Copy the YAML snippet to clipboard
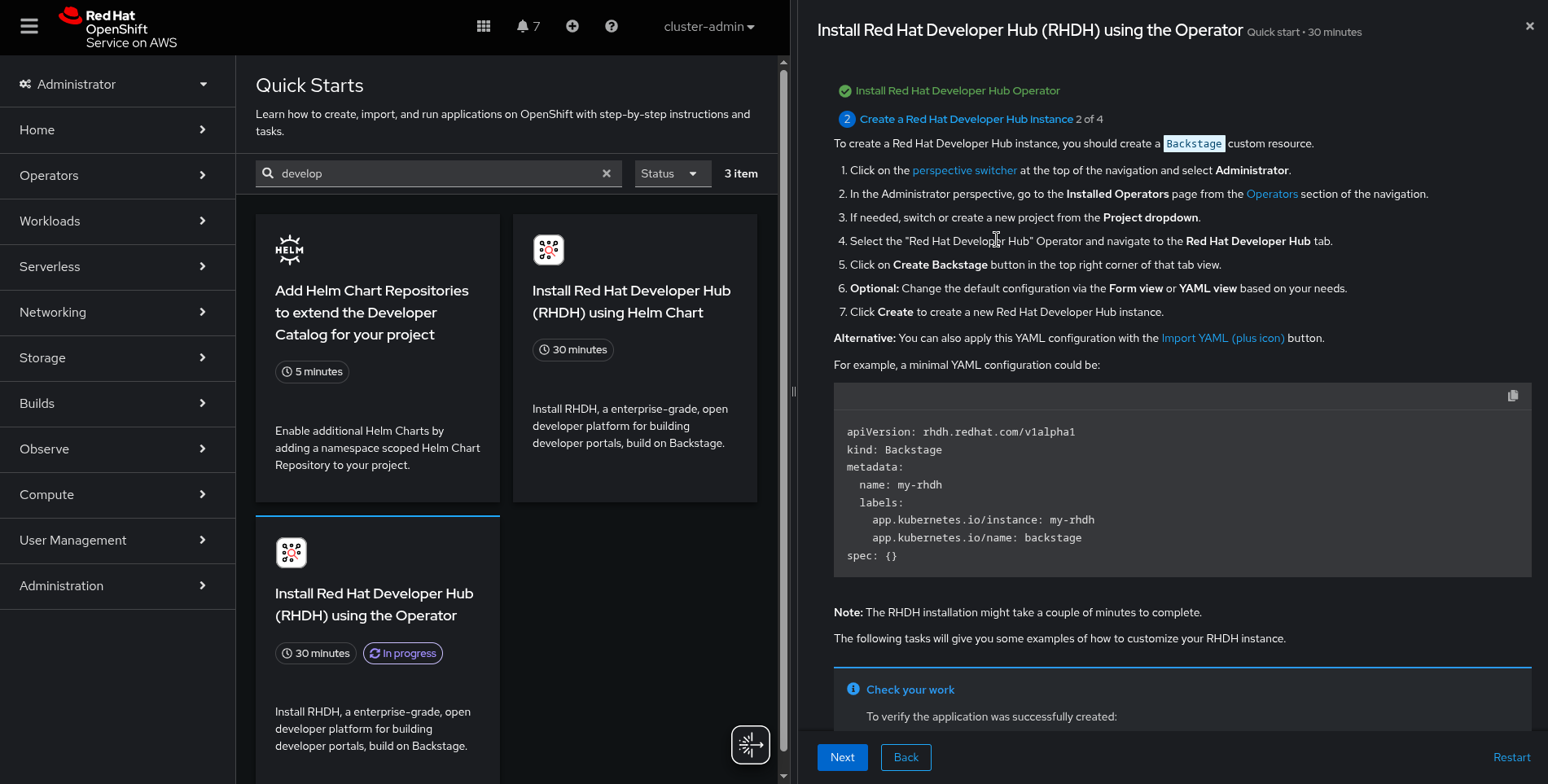 pos(1513,396)
